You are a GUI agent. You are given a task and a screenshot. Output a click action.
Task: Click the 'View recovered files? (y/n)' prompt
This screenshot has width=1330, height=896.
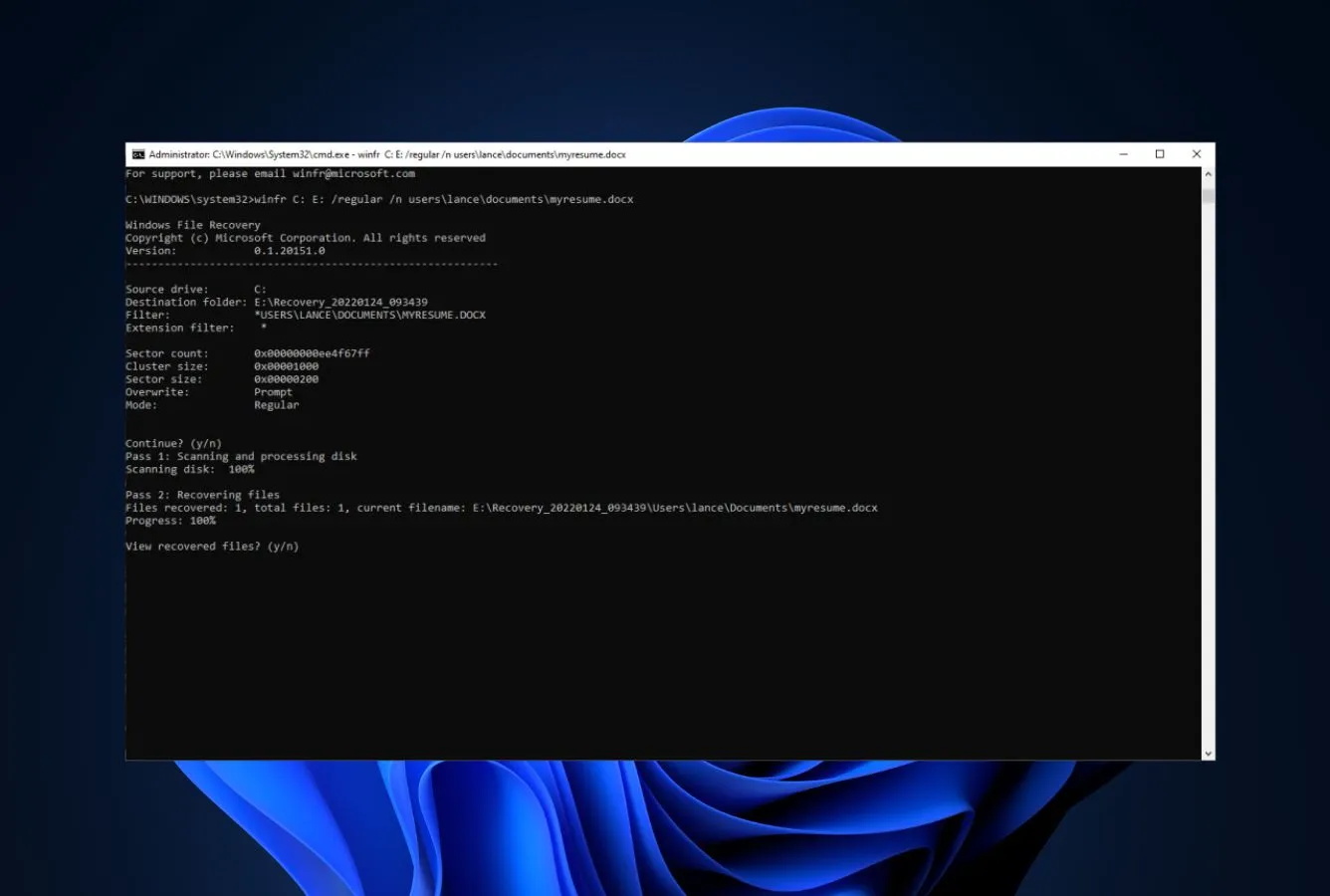[212, 547]
